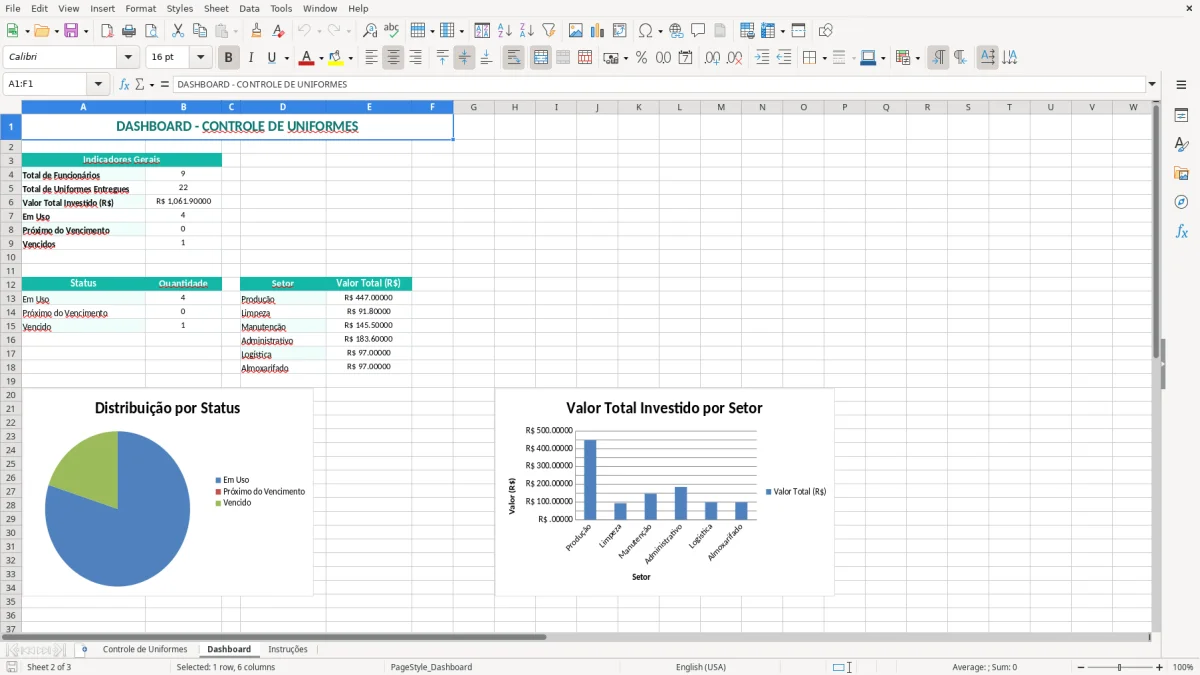1200x675 pixels.
Task: Open background color dropdown arrow
Action: [x=351, y=58]
